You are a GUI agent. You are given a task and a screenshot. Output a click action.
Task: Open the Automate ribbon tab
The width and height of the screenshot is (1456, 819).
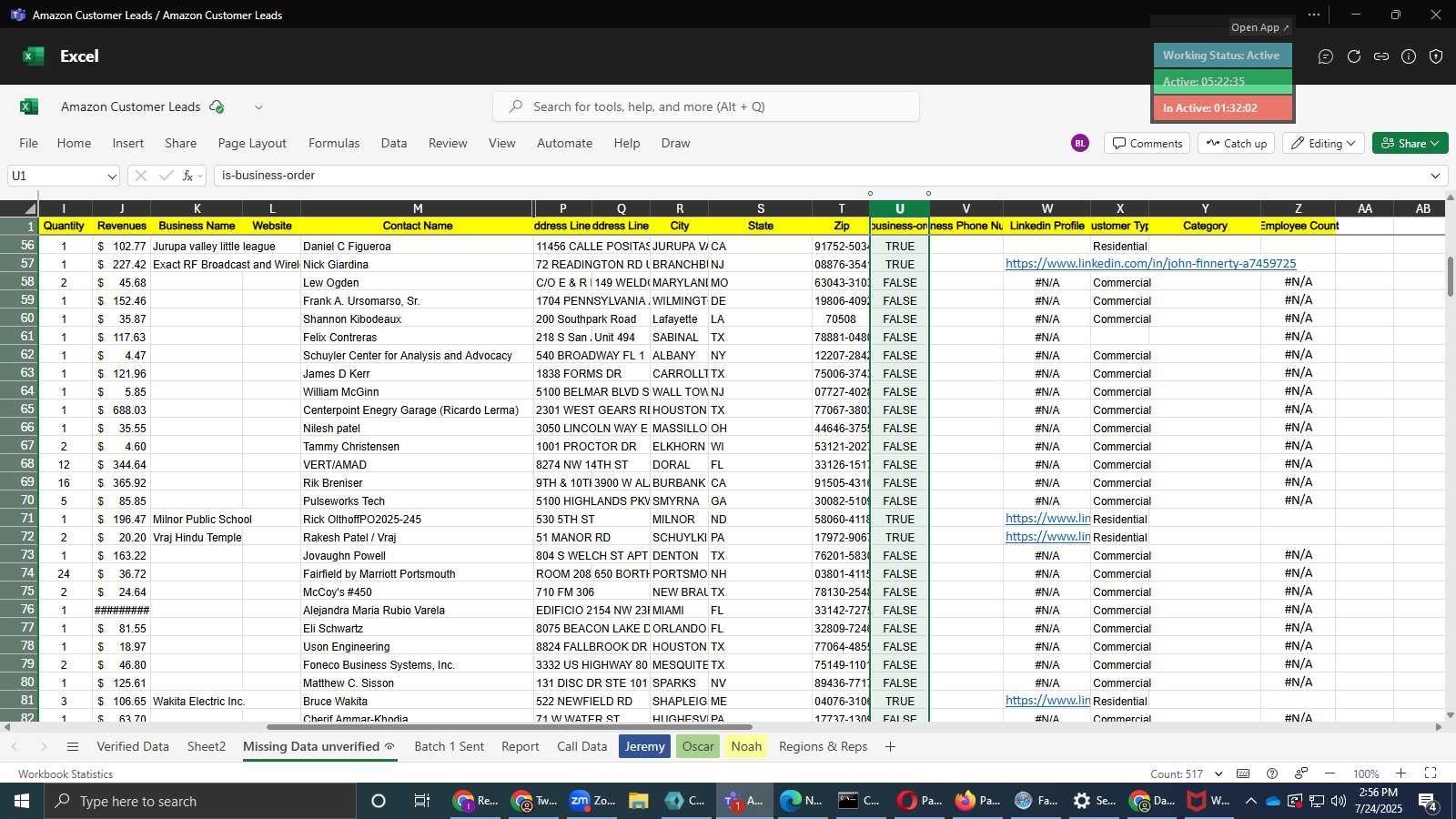click(564, 143)
